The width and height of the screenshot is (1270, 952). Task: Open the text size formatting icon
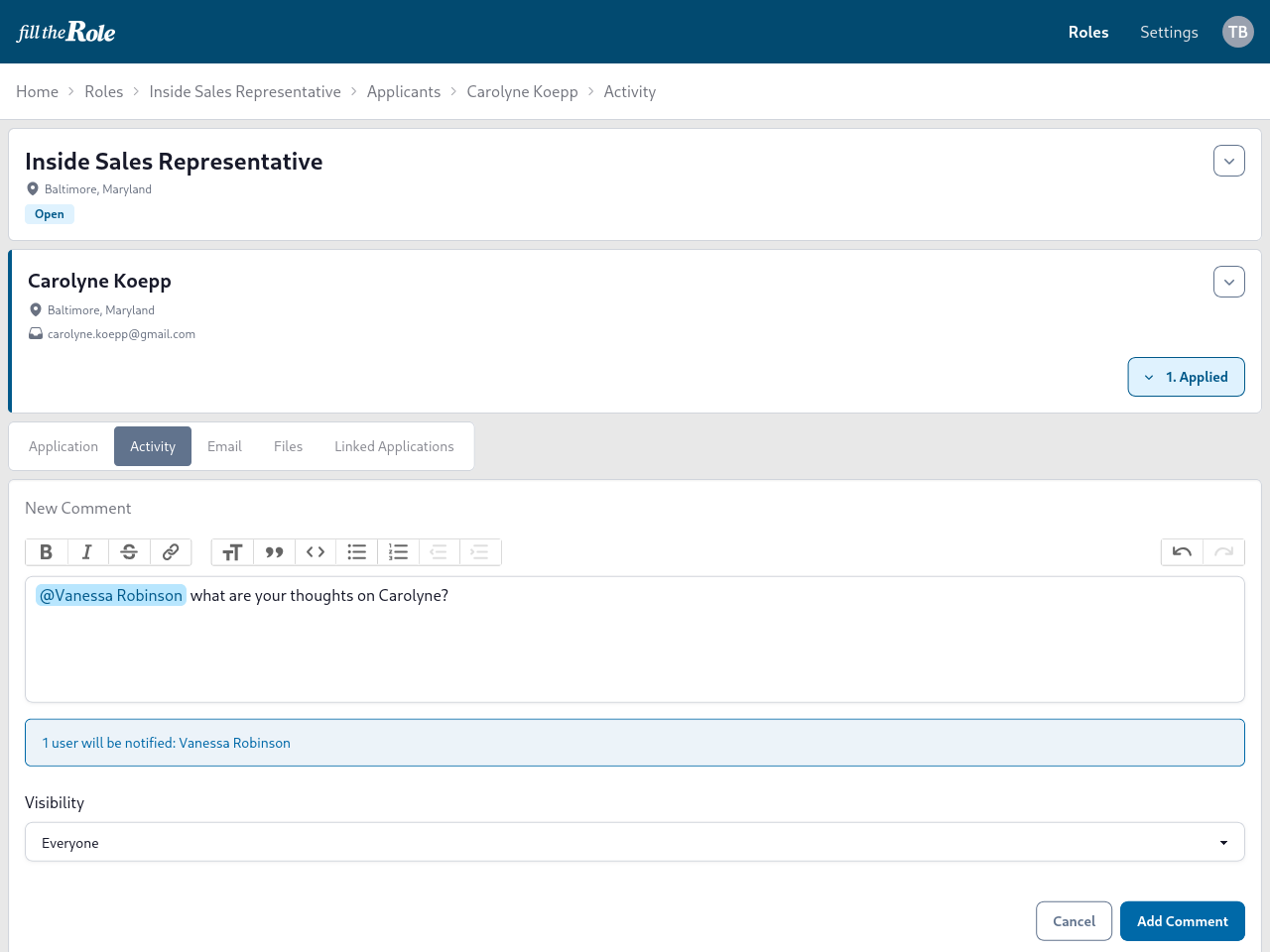[232, 551]
